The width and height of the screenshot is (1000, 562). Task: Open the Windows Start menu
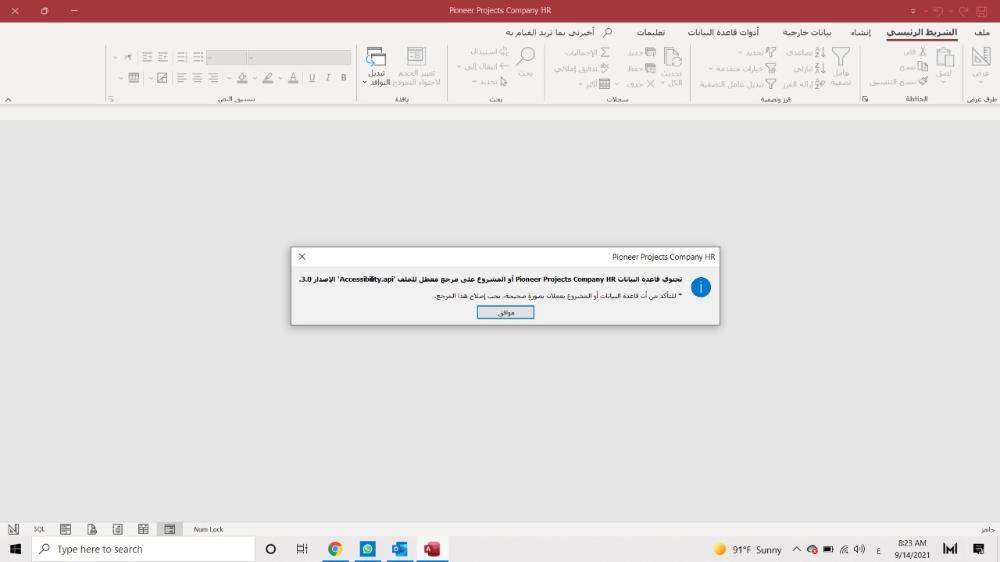[15, 549]
